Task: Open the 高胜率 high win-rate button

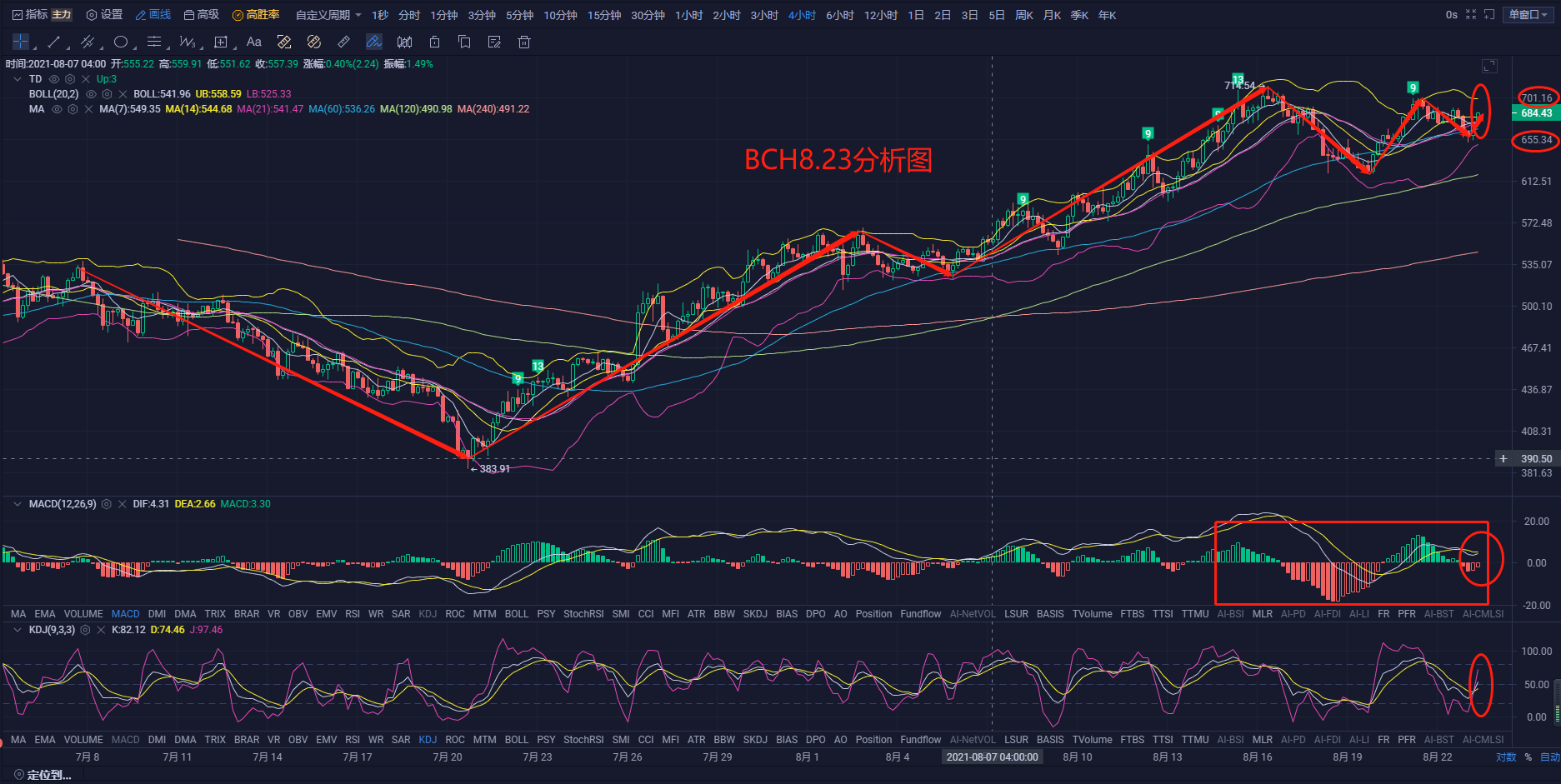Action: (256, 15)
